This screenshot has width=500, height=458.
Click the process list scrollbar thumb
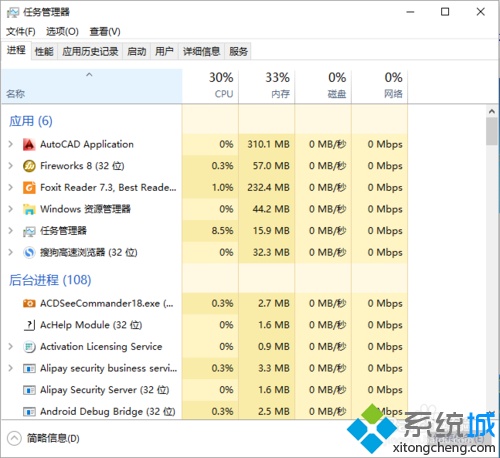[x=492, y=131]
